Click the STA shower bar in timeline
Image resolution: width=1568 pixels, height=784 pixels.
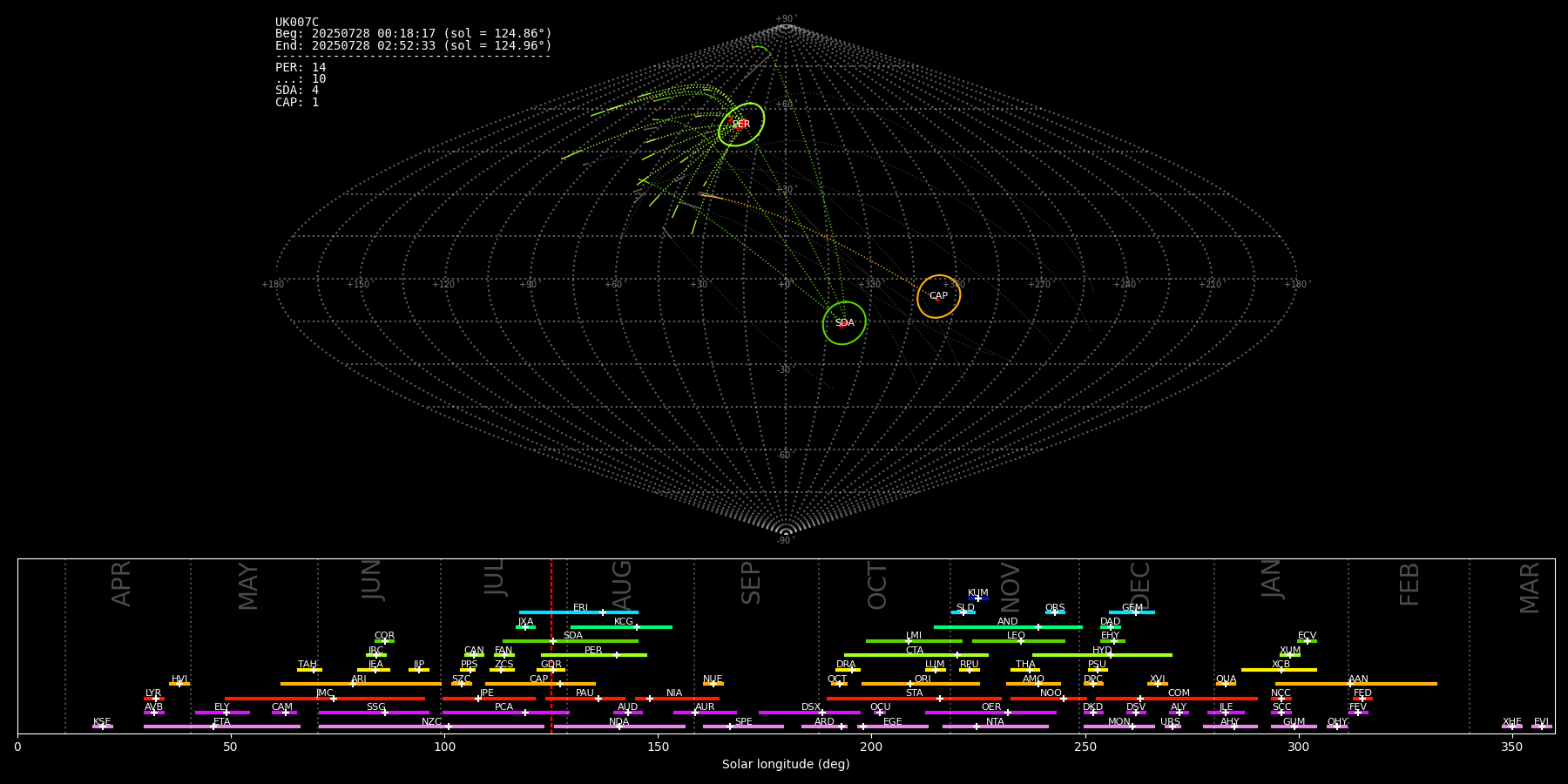tap(914, 699)
